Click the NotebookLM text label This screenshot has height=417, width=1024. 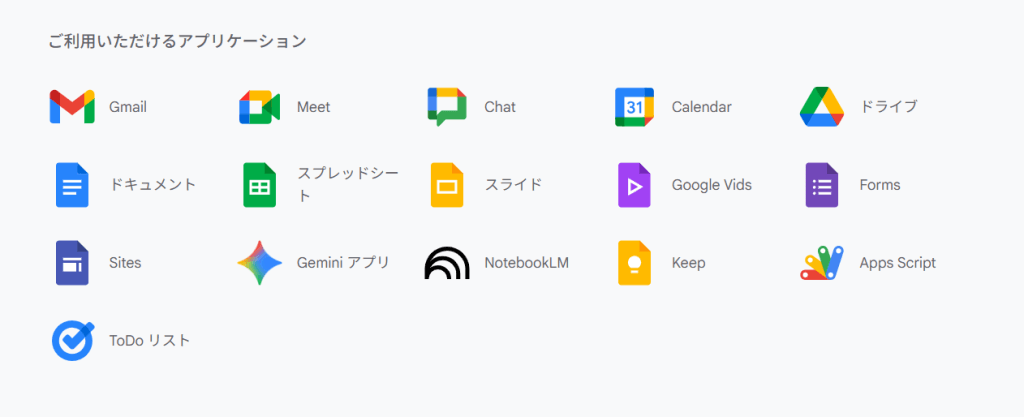[x=527, y=263]
